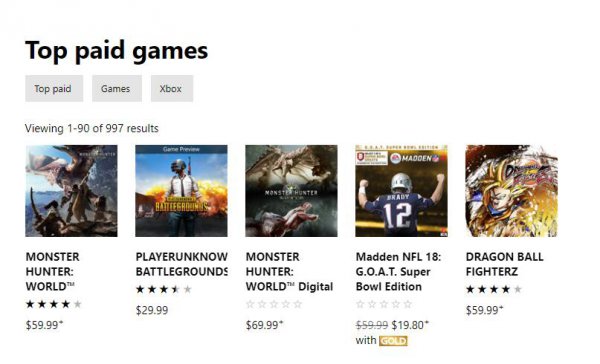600x364 pixels.
Task: Open PlayerUnknown's Battlegrounds cover image
Action: coord(181,191)
